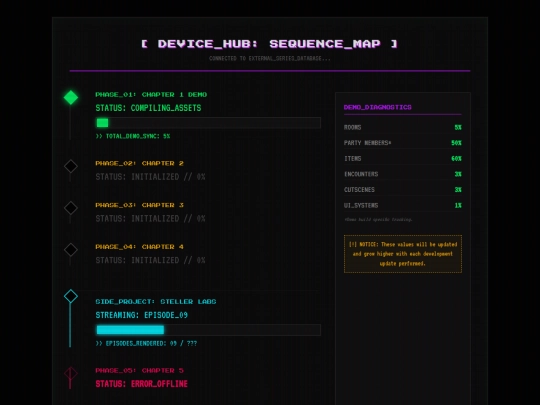Viewport: 540px width, 405px height.
Task: Click EPISODES_RENDERED: 09 / ??? readout
Action: click(x=146, y=343)
